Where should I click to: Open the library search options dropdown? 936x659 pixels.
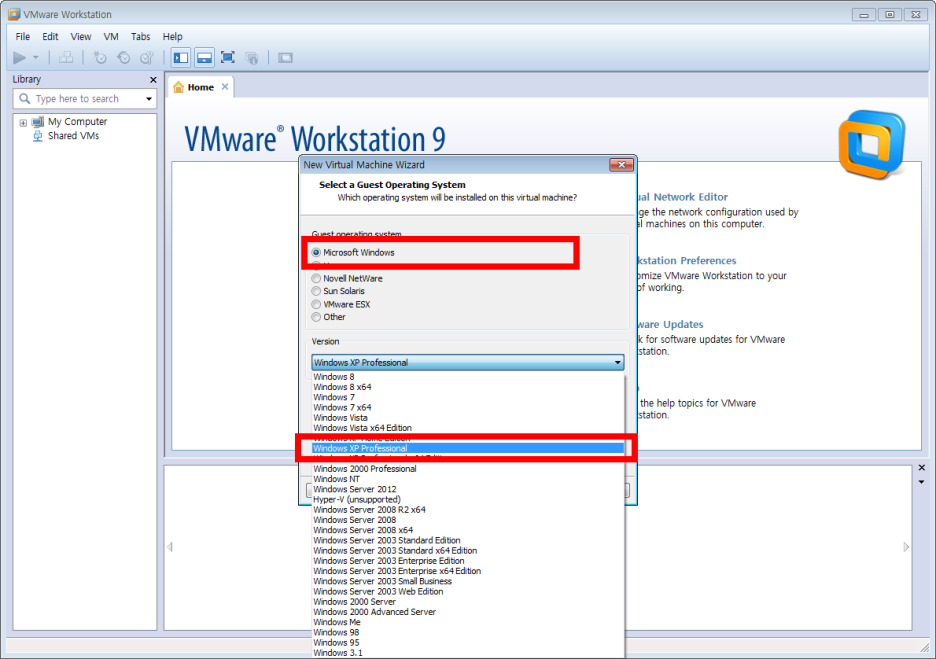pyautogui.click(x=150, y=98)
